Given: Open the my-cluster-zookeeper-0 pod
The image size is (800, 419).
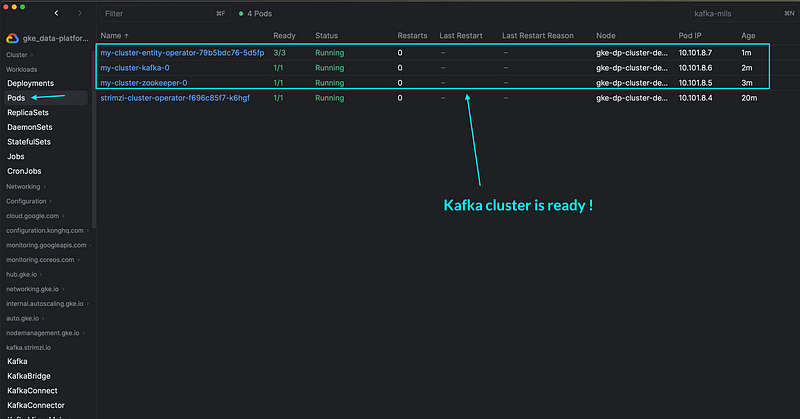Looking at the screenshot, I should click(x=143, y=82).
